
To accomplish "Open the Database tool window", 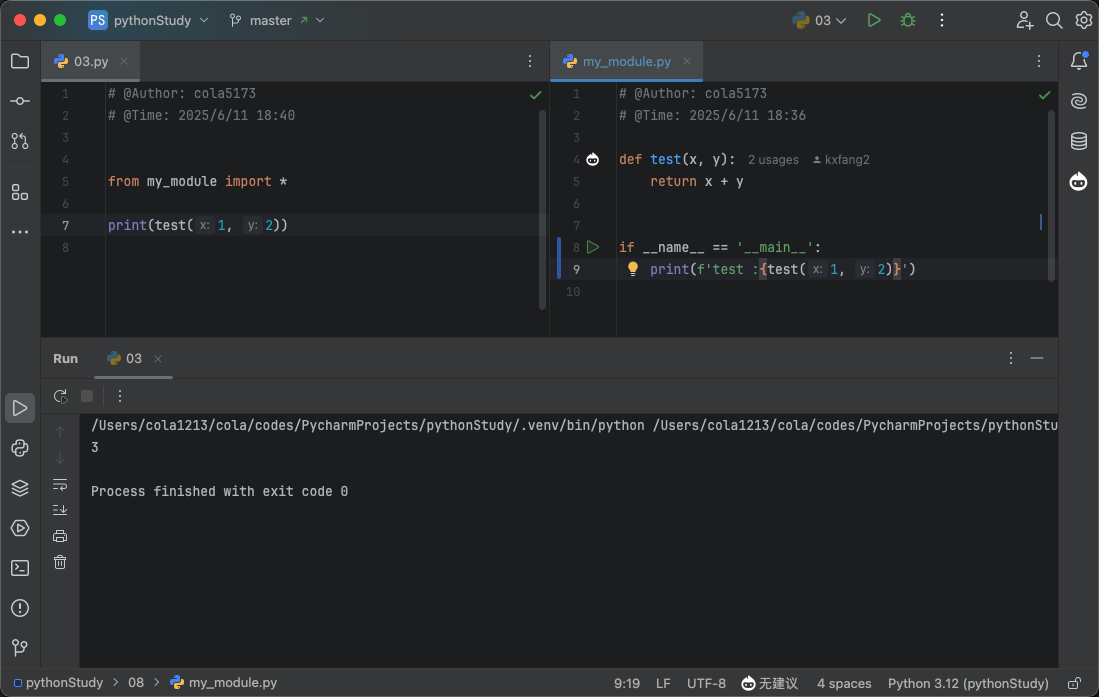I will [1079, 141].
